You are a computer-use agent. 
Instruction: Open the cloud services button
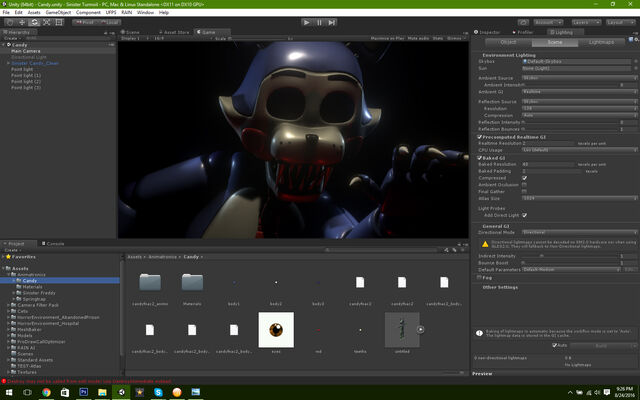tap(523, 22)
